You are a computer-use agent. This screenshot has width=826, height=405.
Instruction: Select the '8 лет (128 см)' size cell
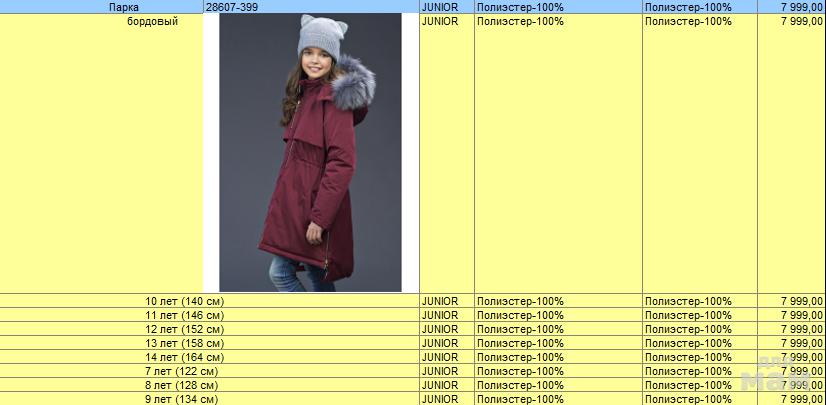point(181,385)
